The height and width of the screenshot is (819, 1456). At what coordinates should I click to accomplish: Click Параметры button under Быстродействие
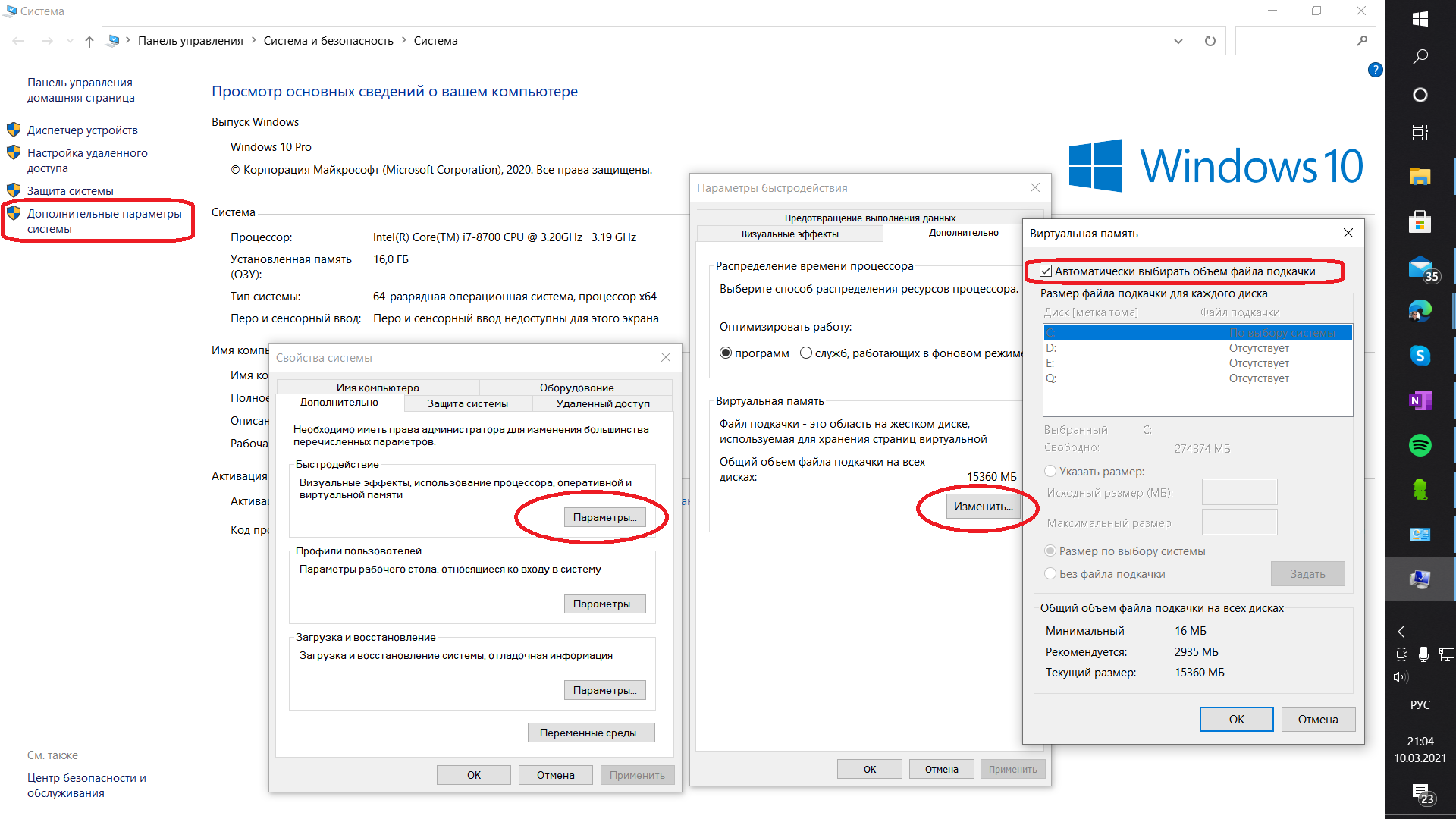pyautogui.click(x=605, y=517)
